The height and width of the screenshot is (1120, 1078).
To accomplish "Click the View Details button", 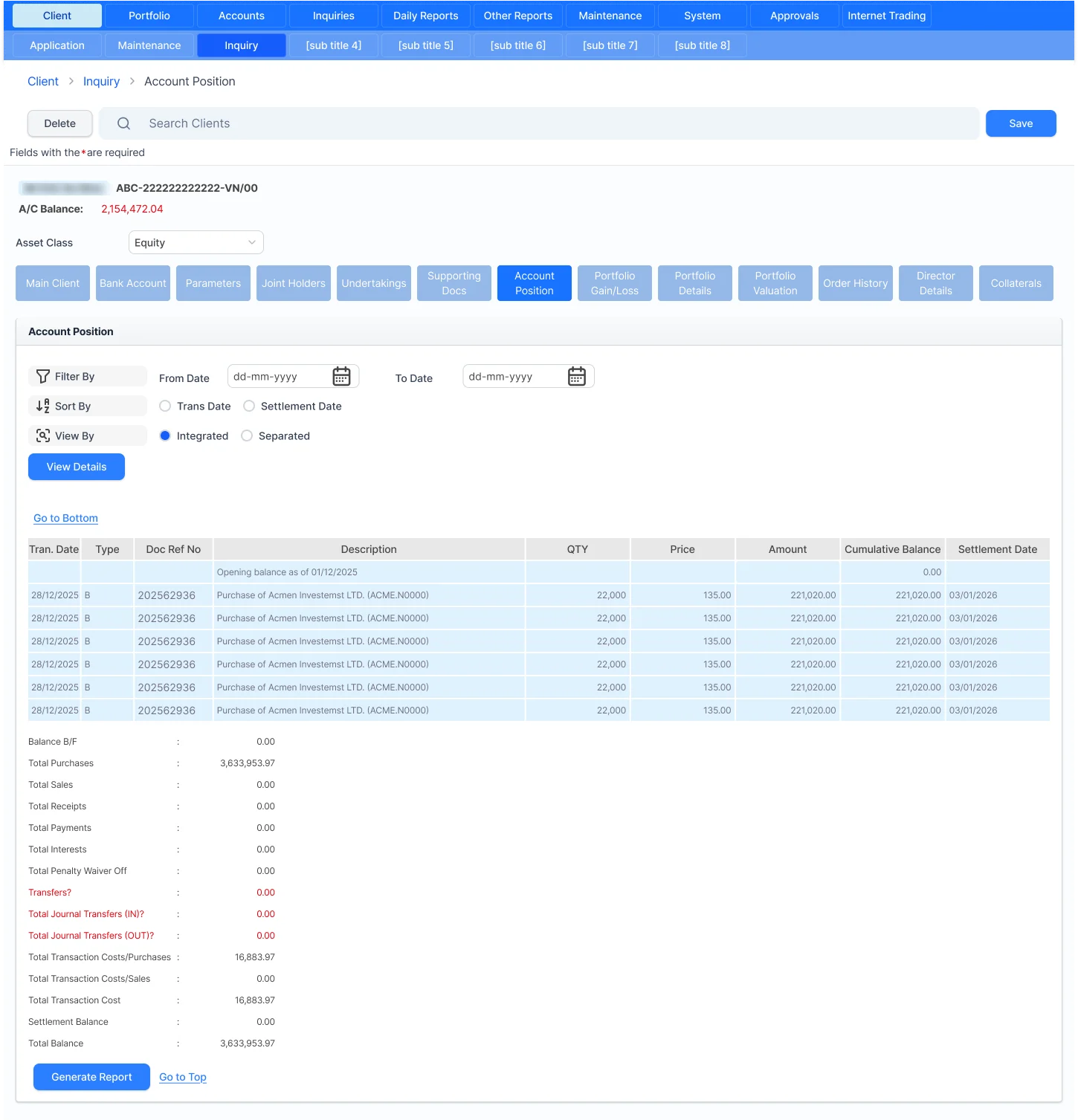I will (77, 467).
